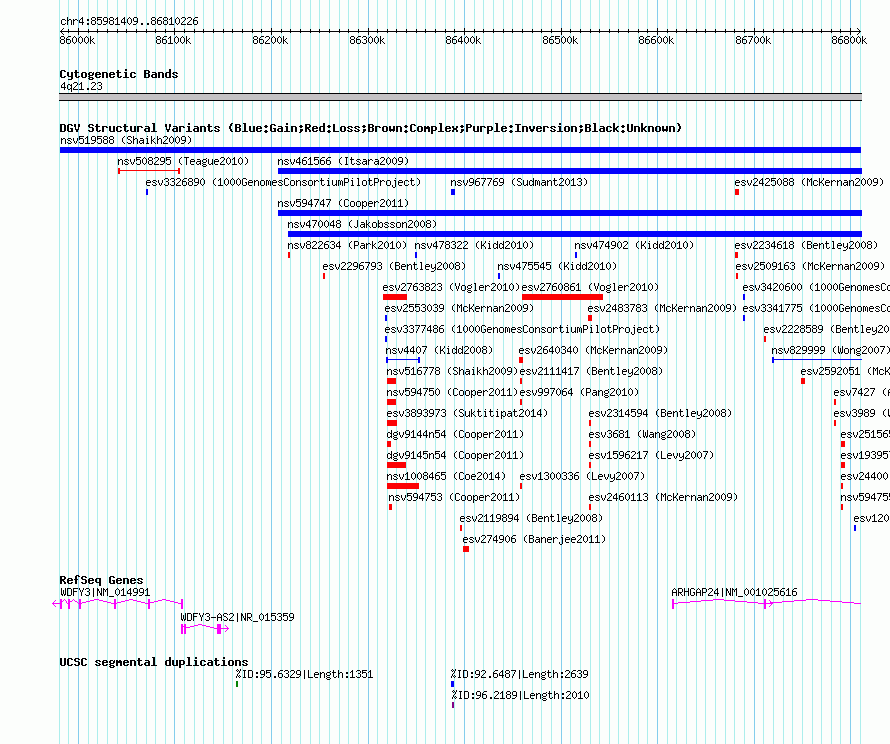Open nsv594750 (Cooper2011) variant
This screenshot has height=744, width=890.
click(x=452, y=392)
